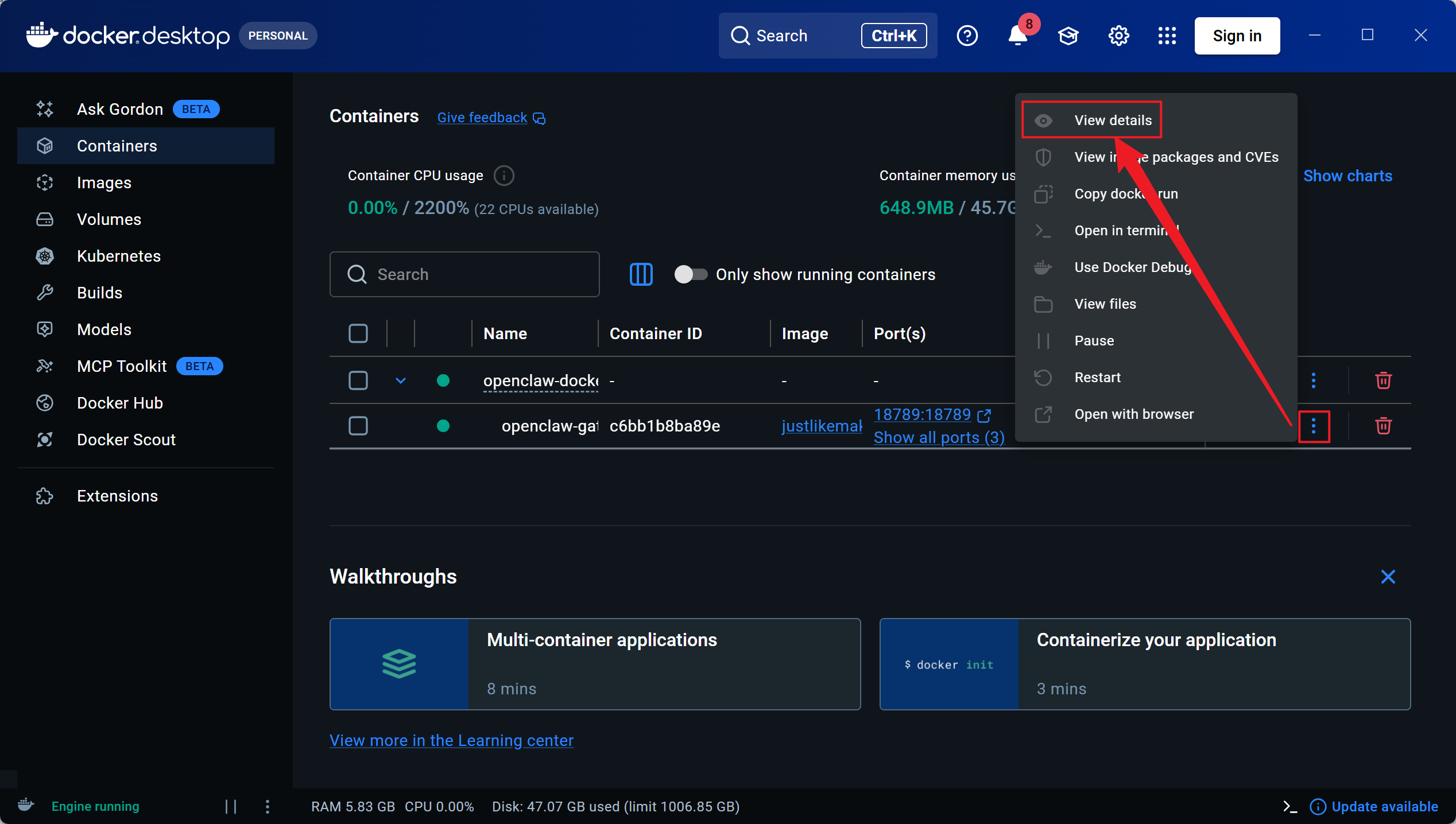Click the Show all ports (3) link
The width and height of the screenshot is (1456, 824).
(939, 437)
